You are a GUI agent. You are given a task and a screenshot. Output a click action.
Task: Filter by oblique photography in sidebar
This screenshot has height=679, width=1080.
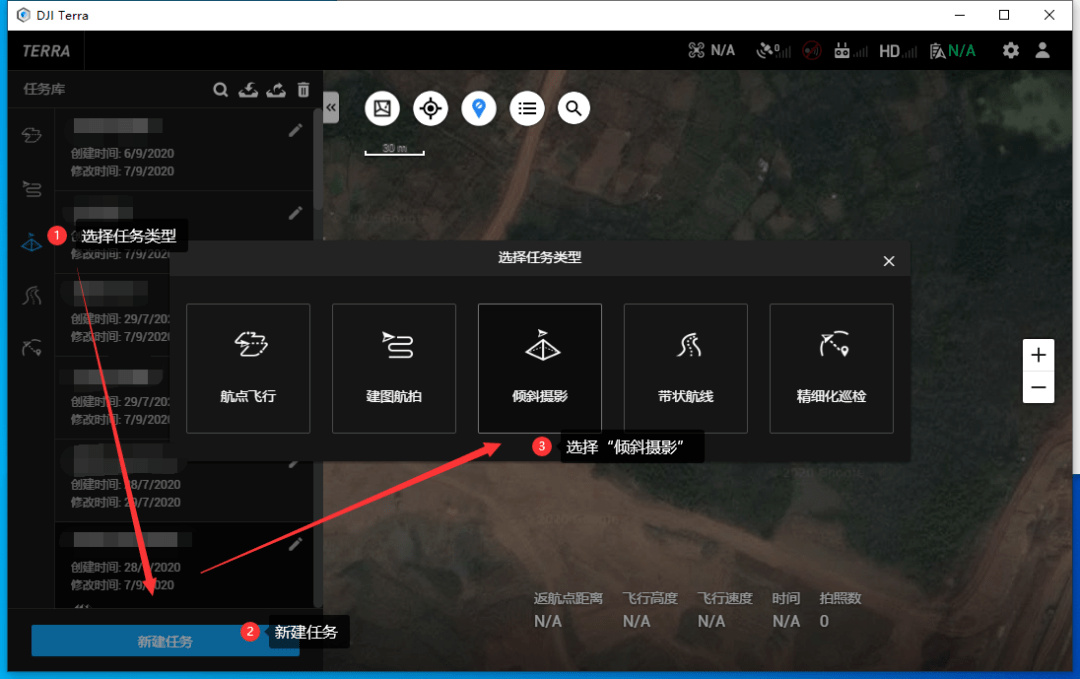click(x=31, y=242)
